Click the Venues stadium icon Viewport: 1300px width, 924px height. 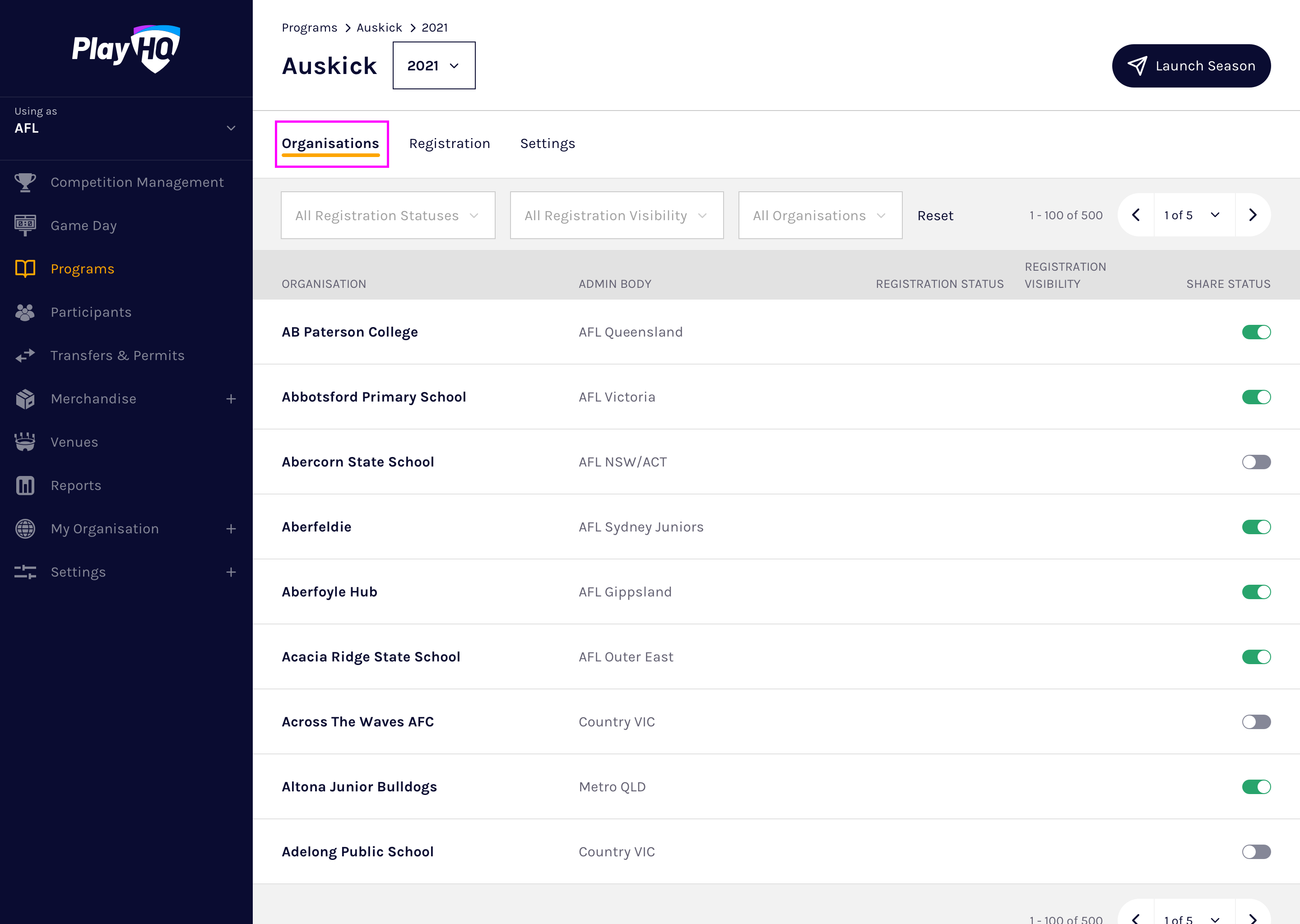coord(25,442)
